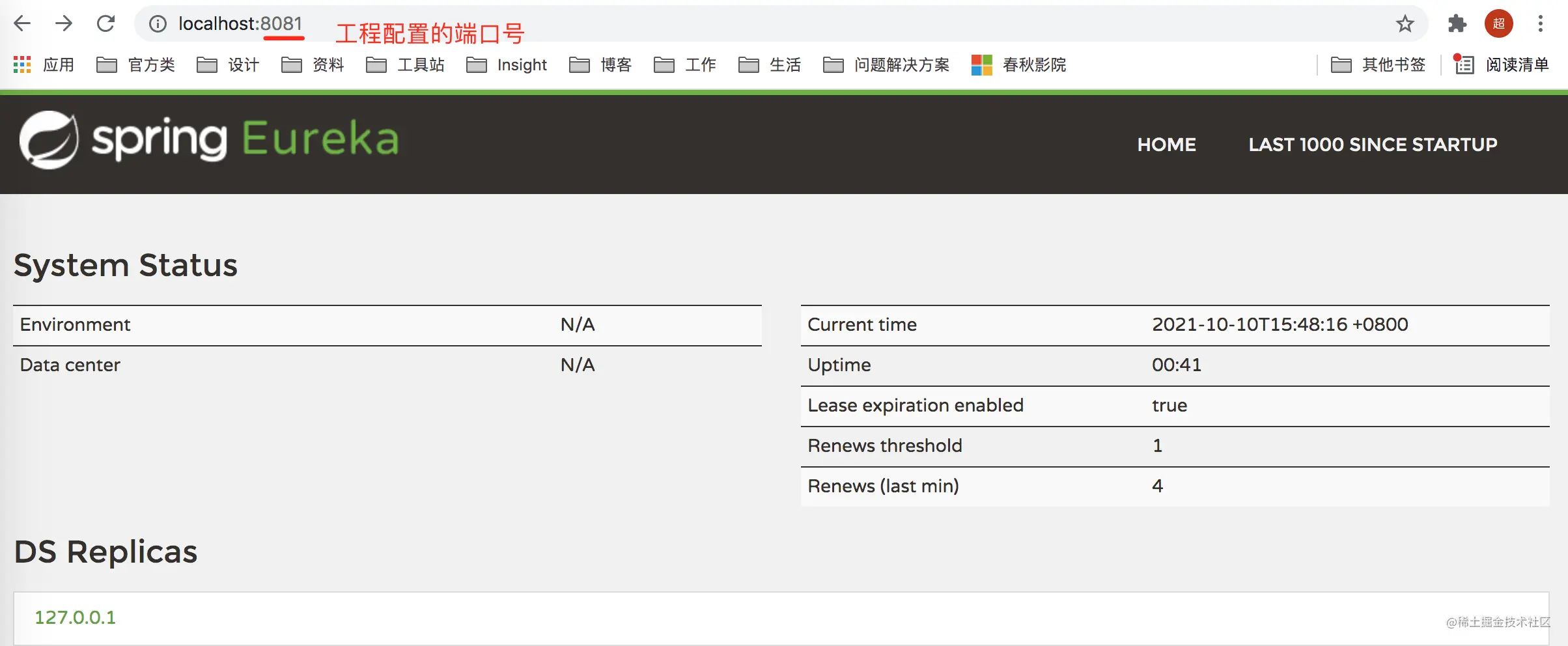Open the Insight bookmark folder
This screenshot has width=1568, height=646.
[507, 64]
